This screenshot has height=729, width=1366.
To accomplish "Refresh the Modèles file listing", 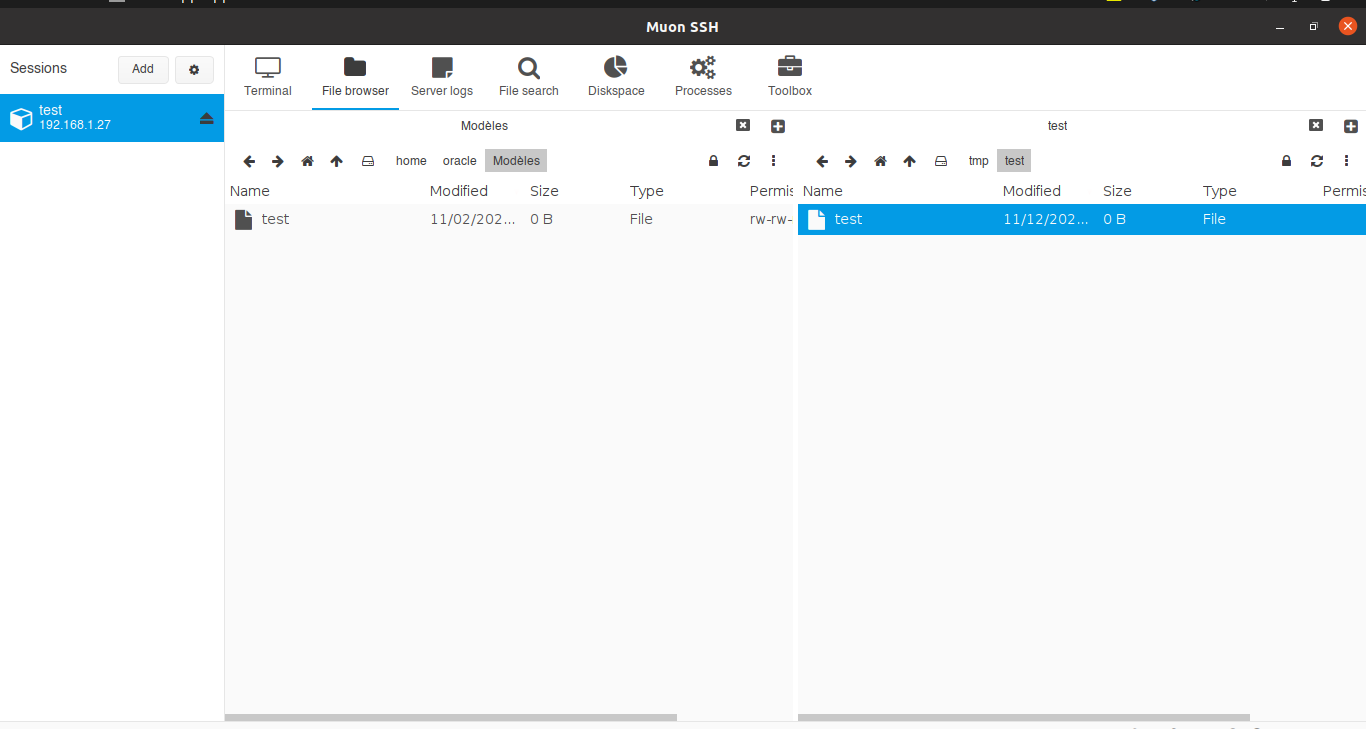I will pos(743,160).
